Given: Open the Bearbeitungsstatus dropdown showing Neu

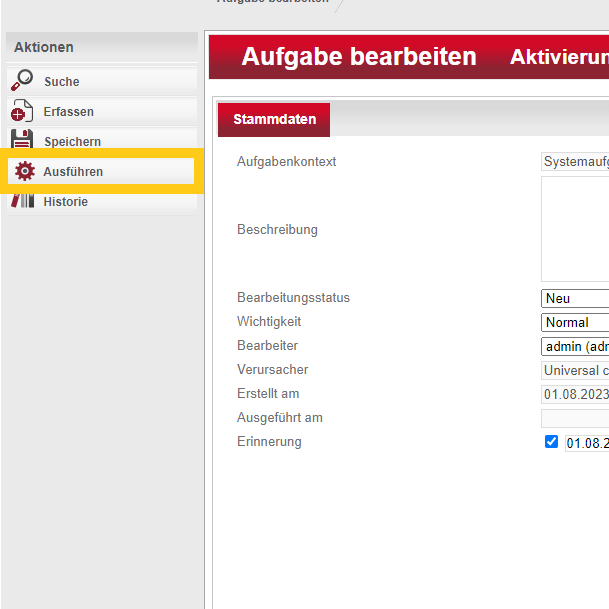Looking at the screenshot, I should pos(575,298).
